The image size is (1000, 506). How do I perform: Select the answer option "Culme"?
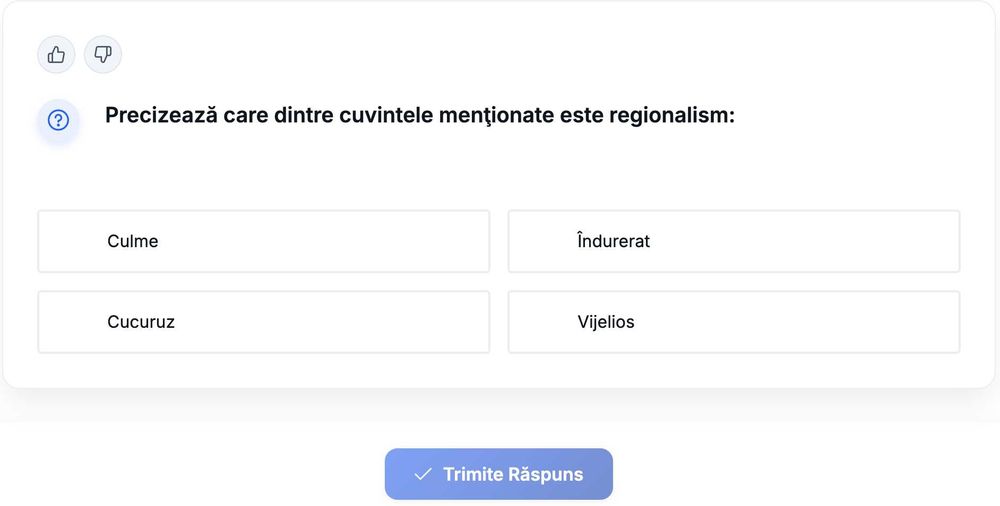tap(263, 241)
